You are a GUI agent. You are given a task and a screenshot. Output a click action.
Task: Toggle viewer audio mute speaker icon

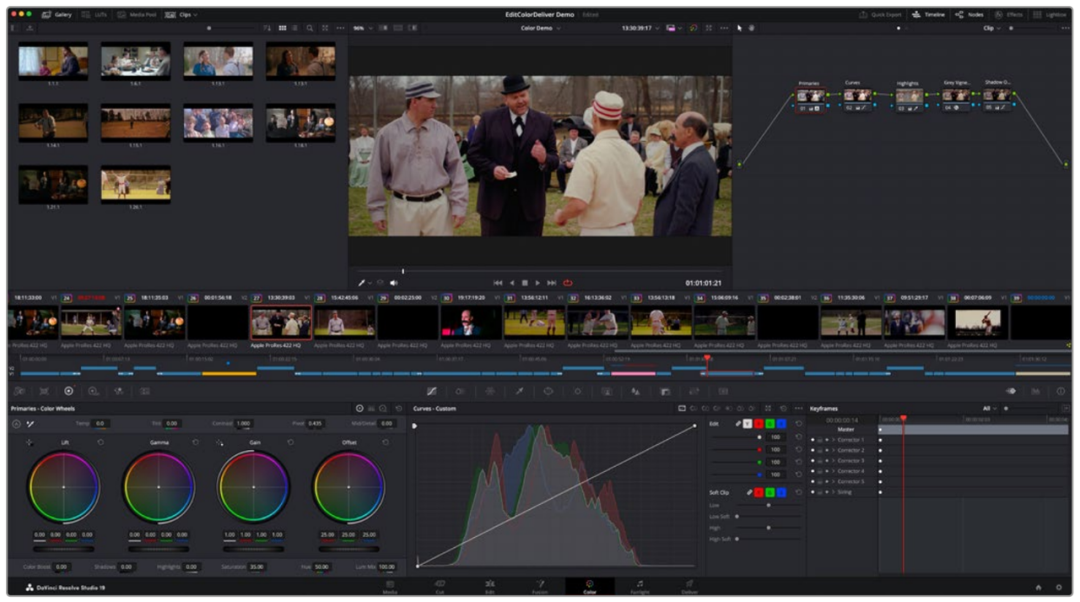tap(394, 282)
